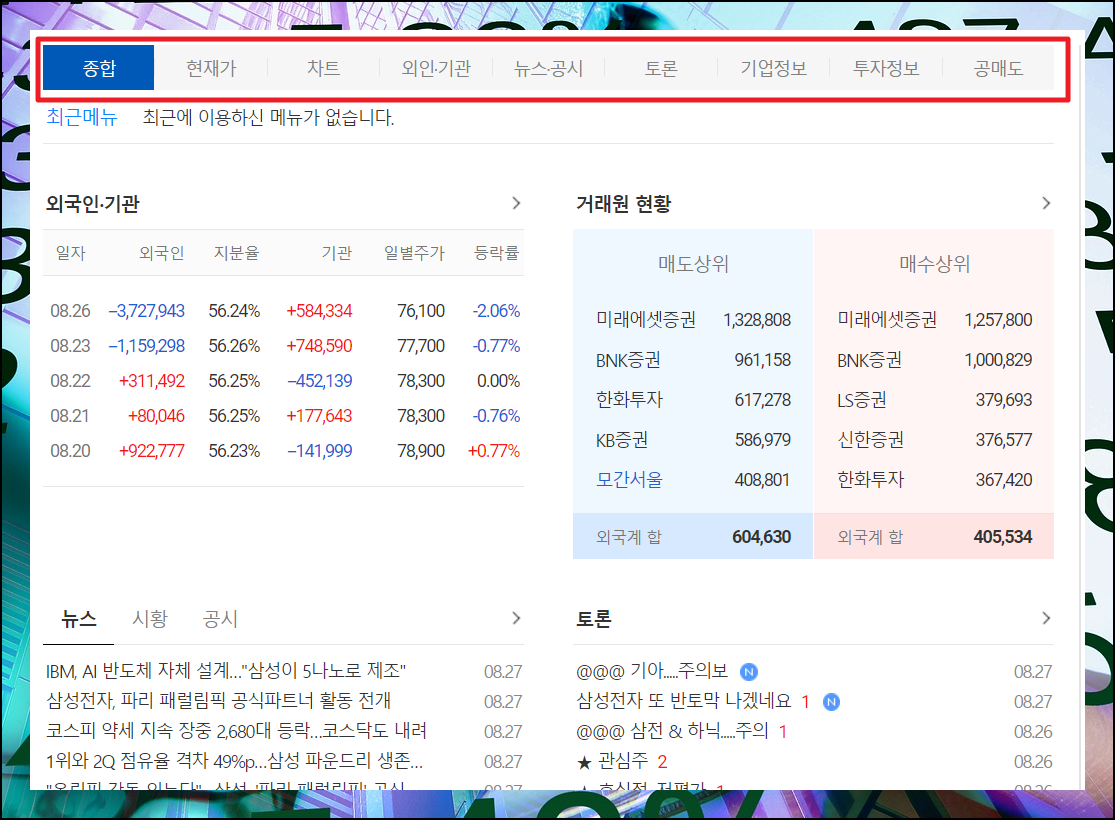Open the 외국인·기관 heading

pyautogui.click(x=92, y=204)
